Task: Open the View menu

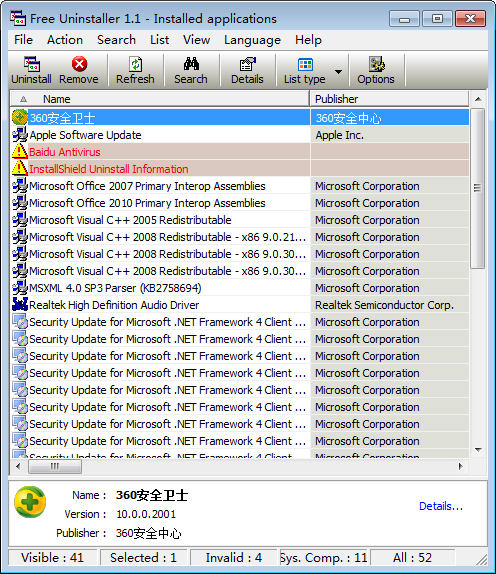Action: tap(197, 40)
